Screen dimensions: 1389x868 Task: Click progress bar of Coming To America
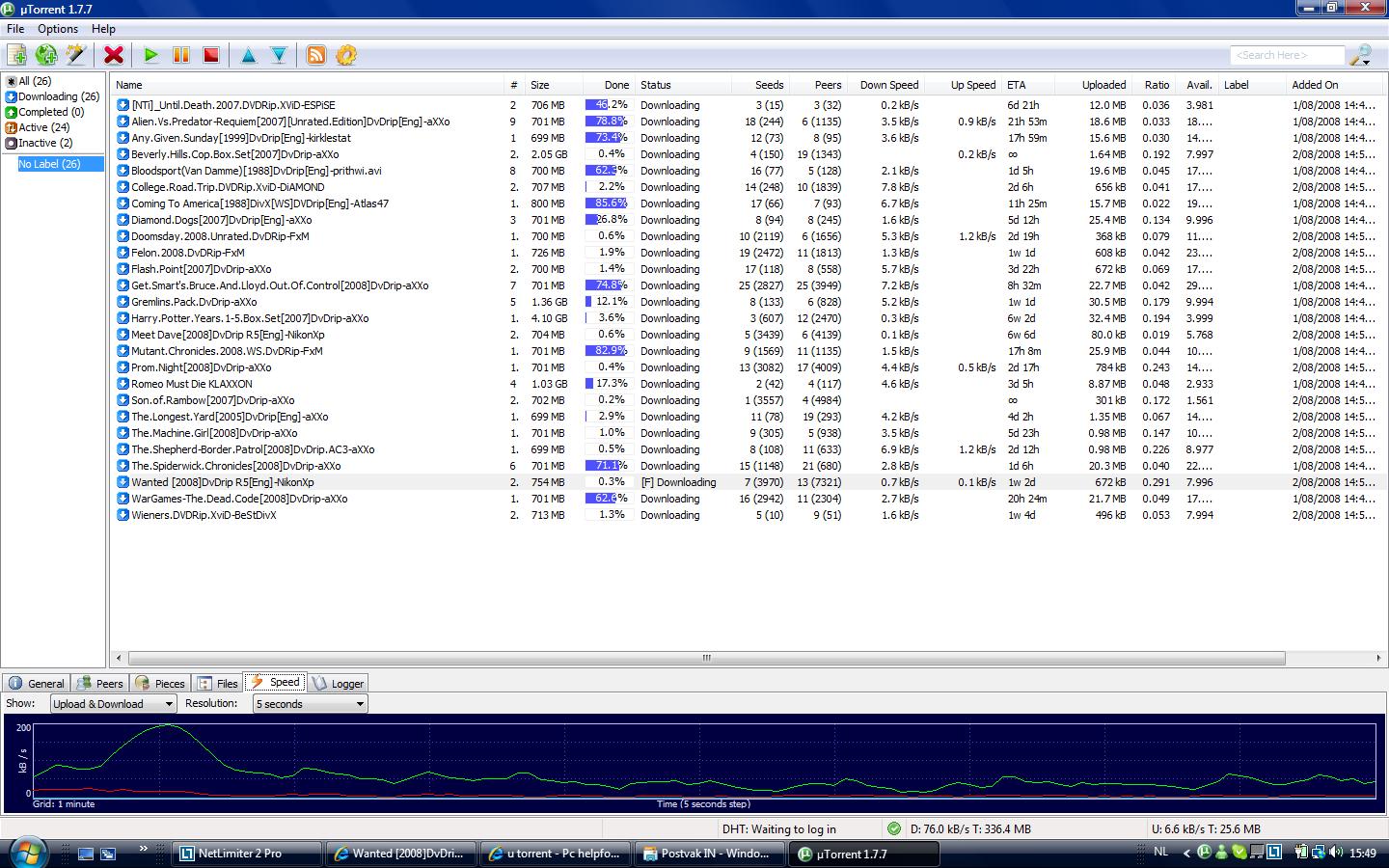point(607,203)
